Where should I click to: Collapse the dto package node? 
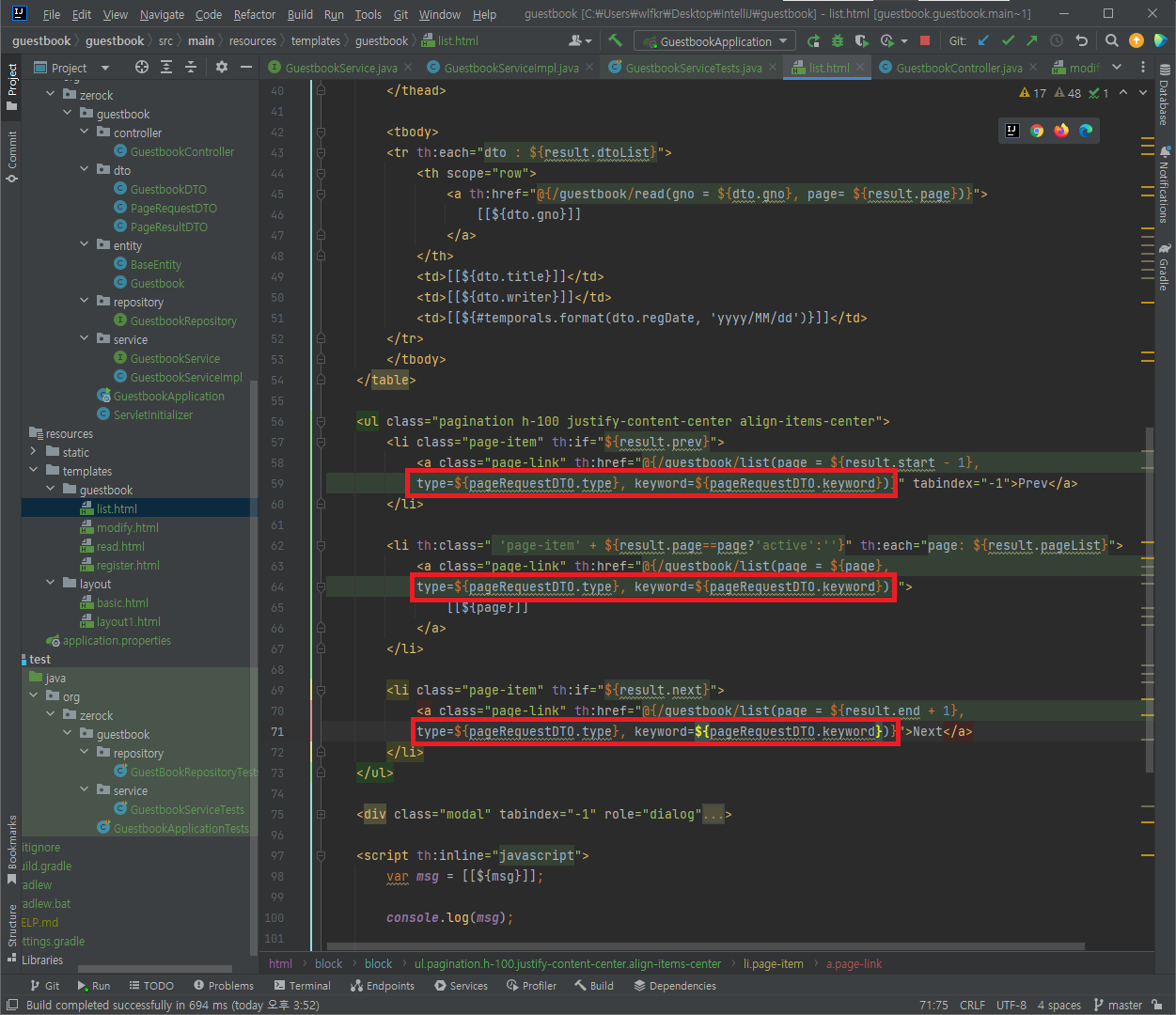click(85, 170)
